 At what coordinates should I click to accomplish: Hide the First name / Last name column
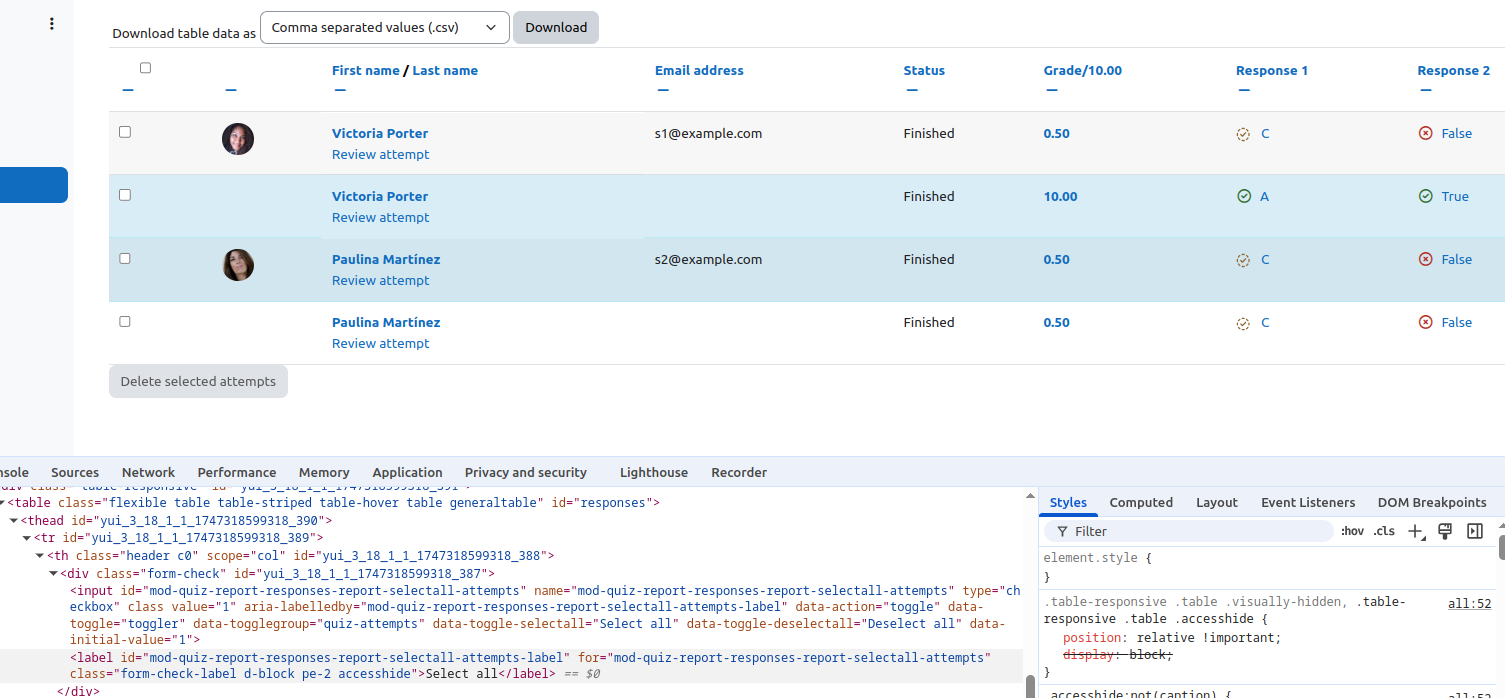click(x=340, y=90)
